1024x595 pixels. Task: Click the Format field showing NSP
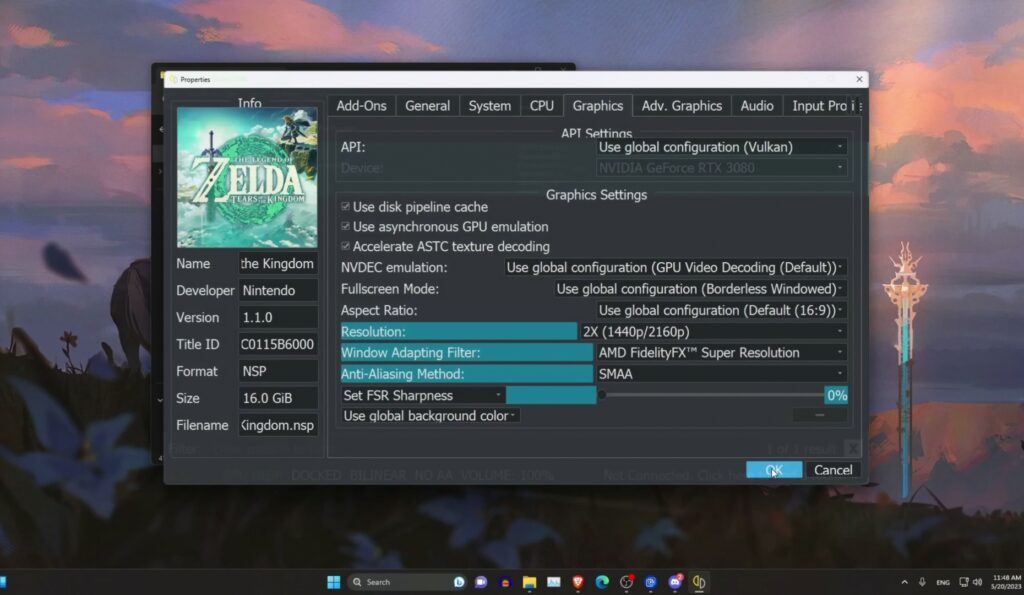[278, 371]
